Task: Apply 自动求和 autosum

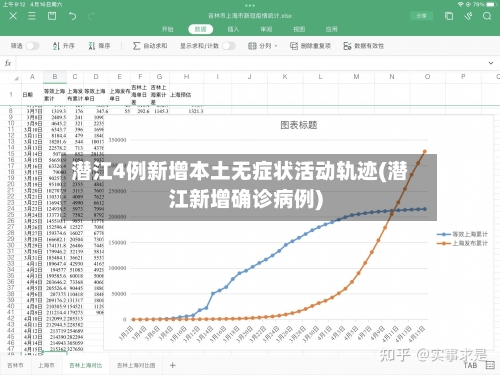Action: point(150,46)
